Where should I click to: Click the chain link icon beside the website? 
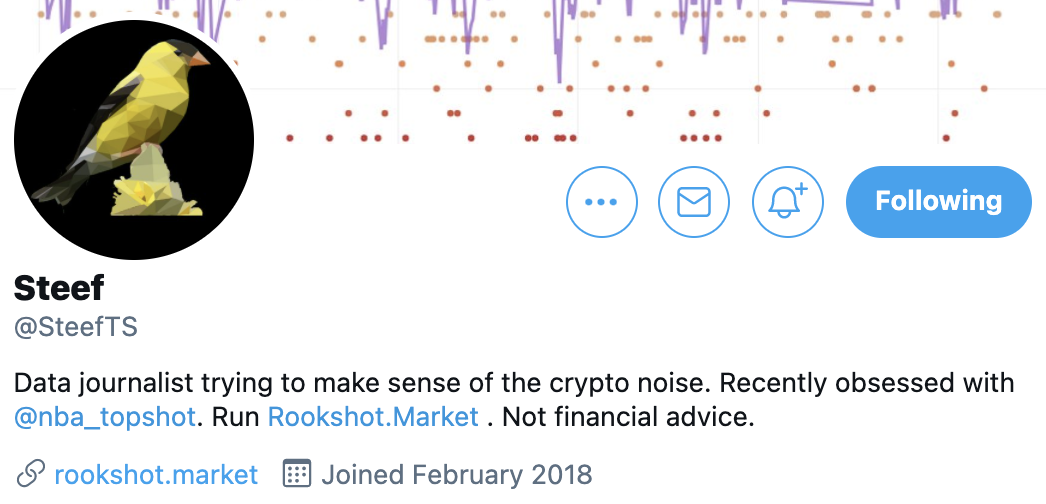click(31, 473)
